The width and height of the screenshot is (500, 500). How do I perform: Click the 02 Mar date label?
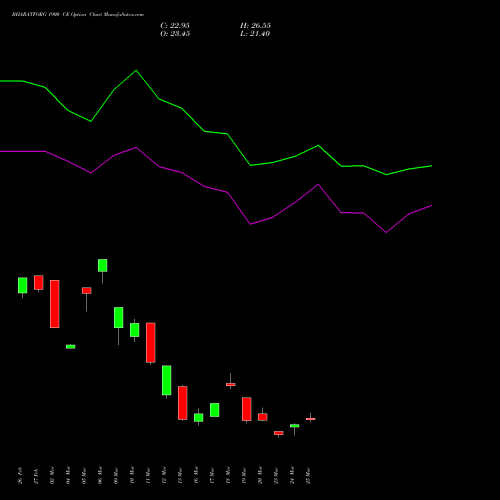[52, 475]
